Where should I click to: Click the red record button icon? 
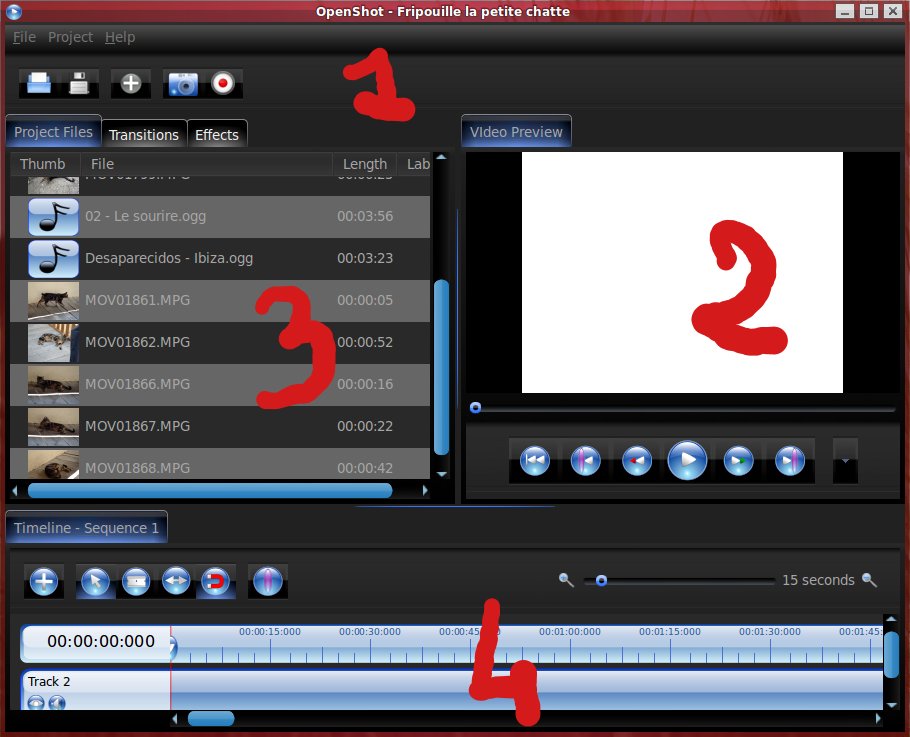[223, 84]
